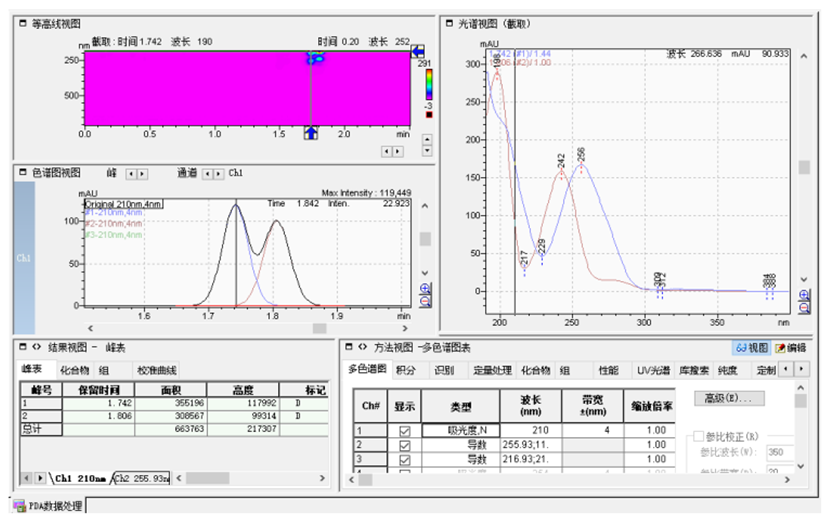Select the Ch2 255.93 sheet tab
This screenshot has width=830, height=530.
[142, 478]
